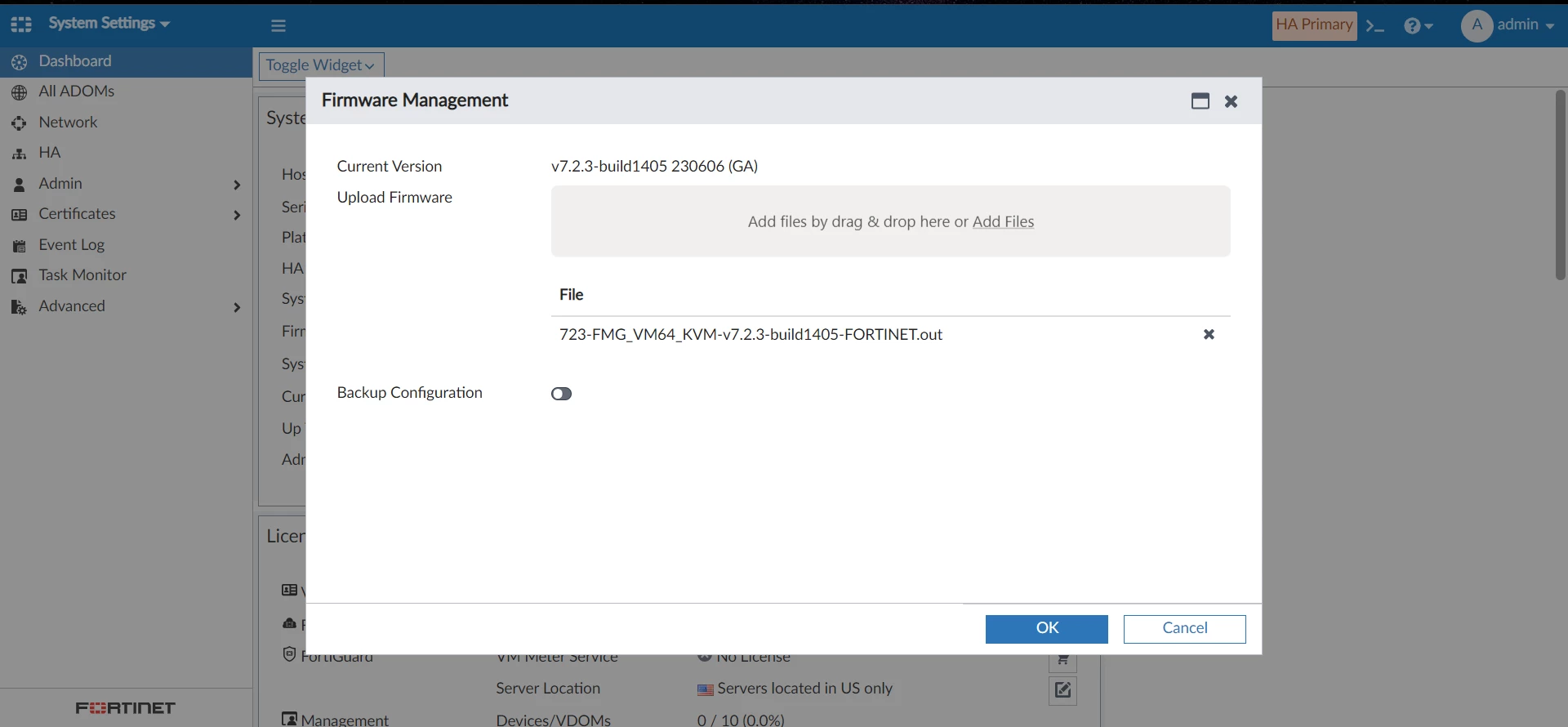Screen dimensions: 1568x727
Task: Click the admin avatar circle
Action: coord(1477,25)
